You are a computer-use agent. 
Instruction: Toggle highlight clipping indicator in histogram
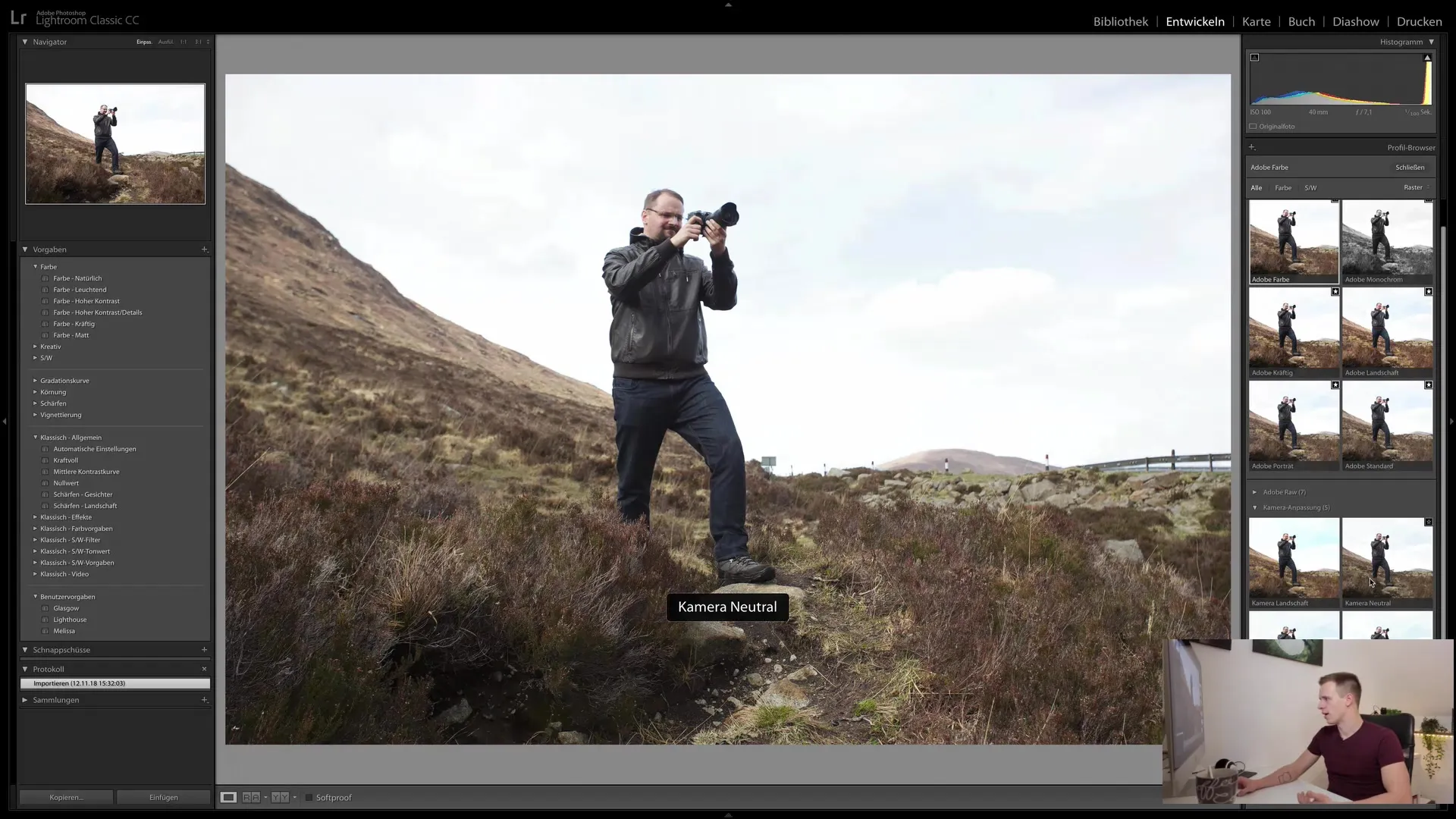click(x=1427, y=58)
